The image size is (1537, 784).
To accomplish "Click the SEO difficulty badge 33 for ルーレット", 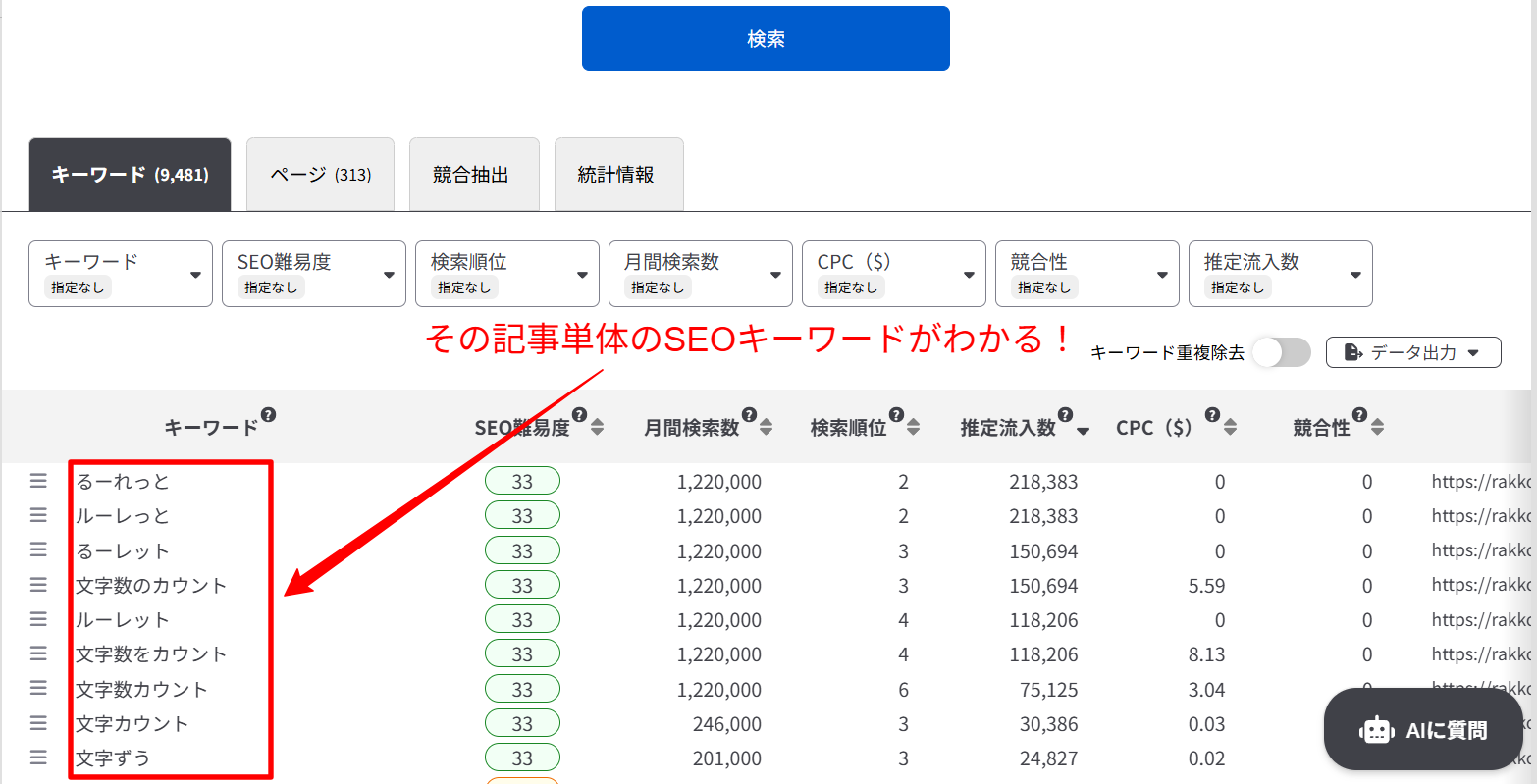I will coord(522,620).
